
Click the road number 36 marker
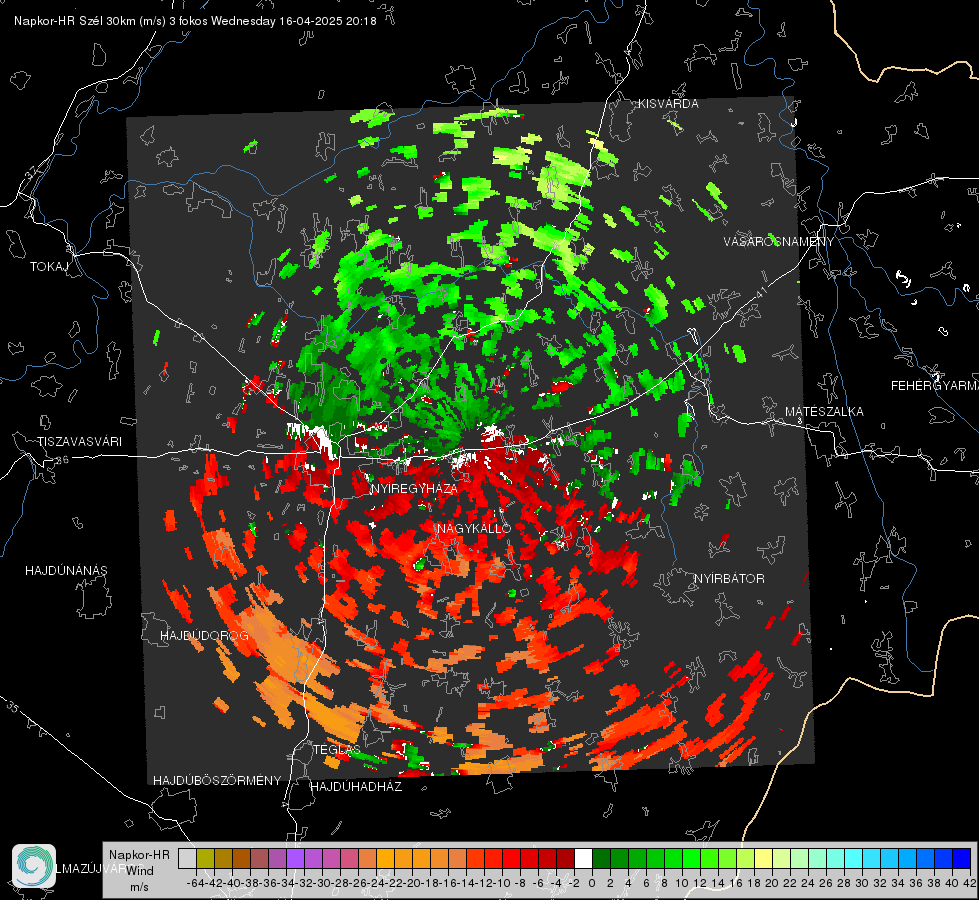click(62, 460)
